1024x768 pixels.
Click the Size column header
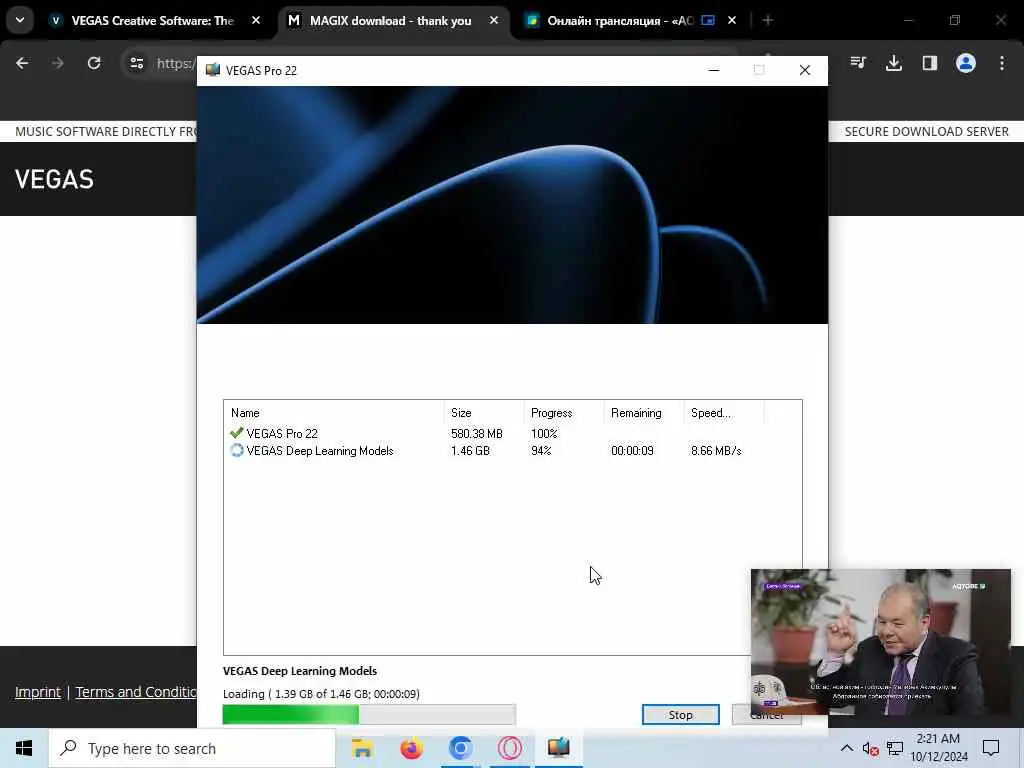pos(483,413)
